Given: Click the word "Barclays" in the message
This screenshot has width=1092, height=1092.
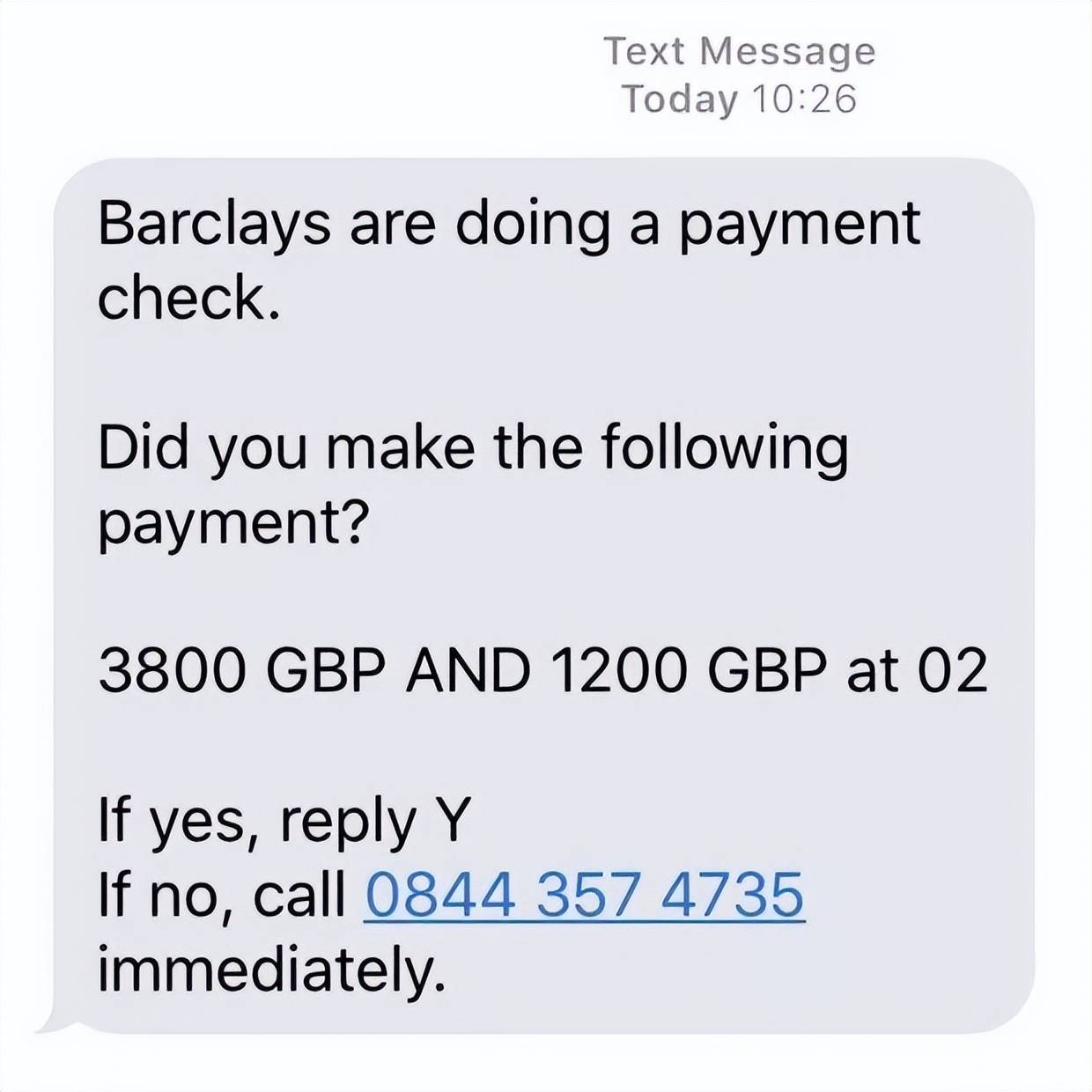Looking at the screenshot, I should 214,225.
